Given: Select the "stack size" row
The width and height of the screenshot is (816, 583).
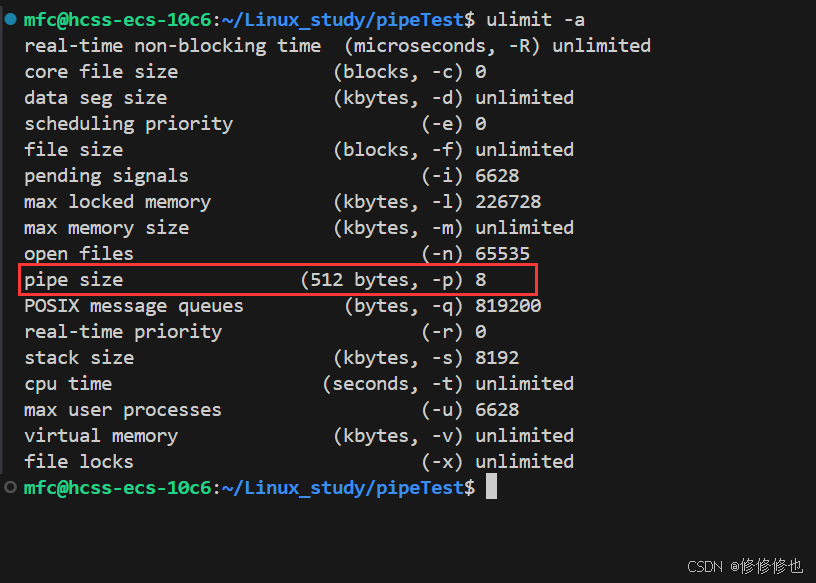Looking at the screenshot, I should (271, 358).
